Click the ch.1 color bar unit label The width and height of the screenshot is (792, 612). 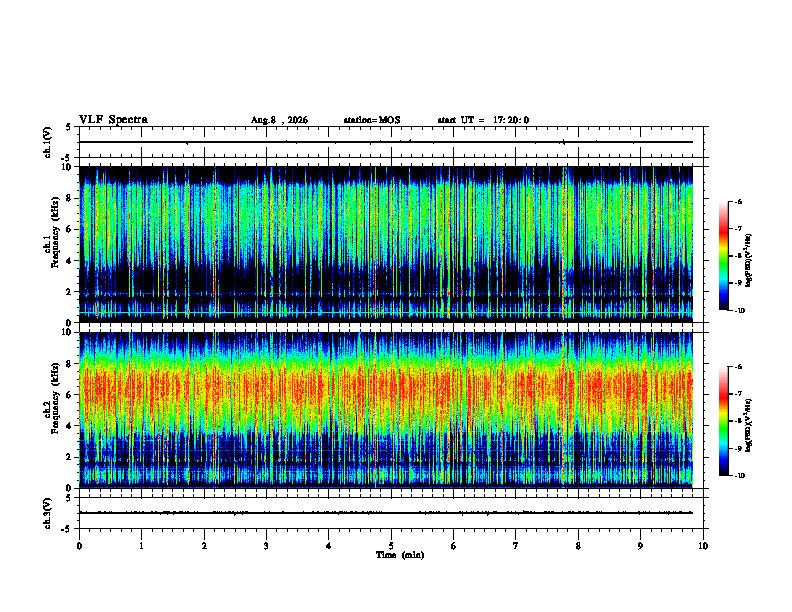pyautogui.click(x=749, y=261)
